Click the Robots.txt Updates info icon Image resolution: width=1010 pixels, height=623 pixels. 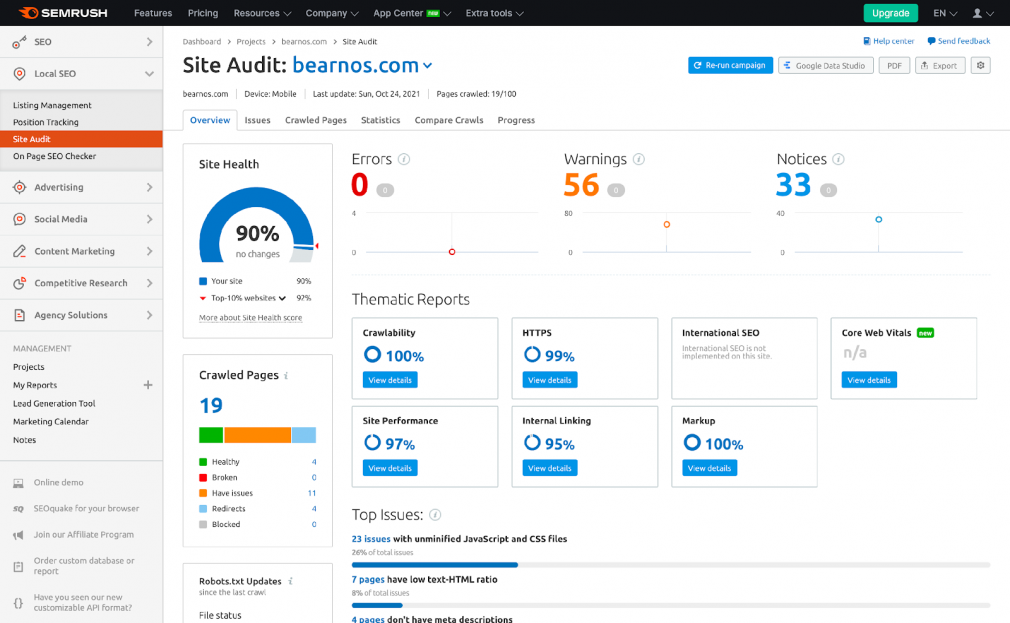tap(291, 581)
